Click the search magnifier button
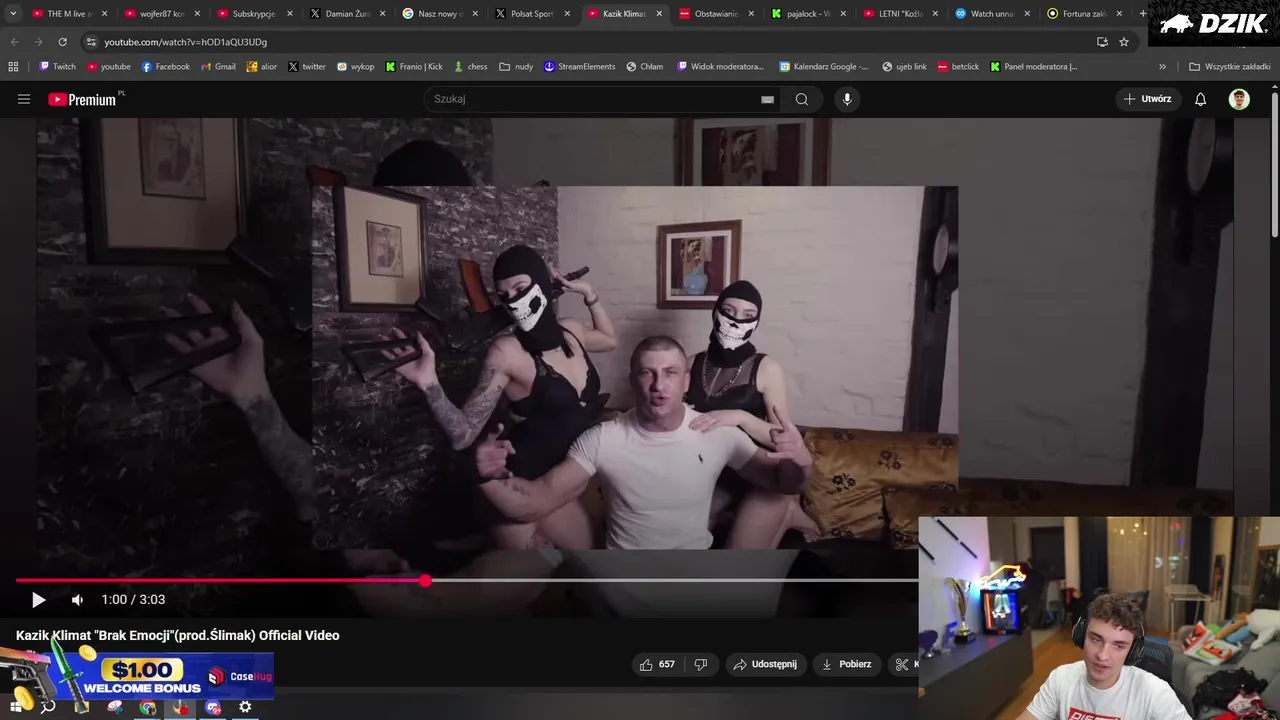 pos(802,99)
